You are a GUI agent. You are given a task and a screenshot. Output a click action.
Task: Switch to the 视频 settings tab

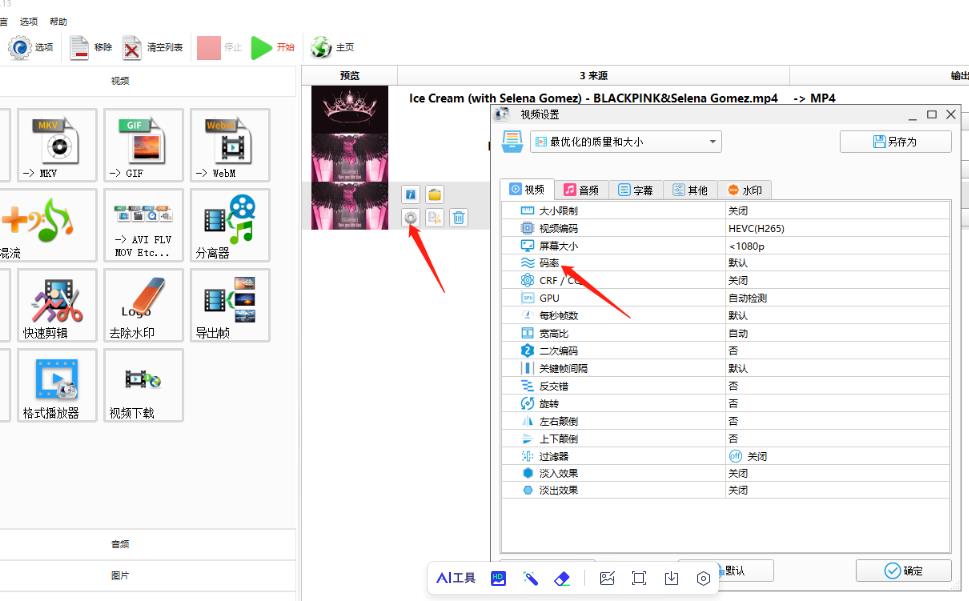[x=527, y=190]
